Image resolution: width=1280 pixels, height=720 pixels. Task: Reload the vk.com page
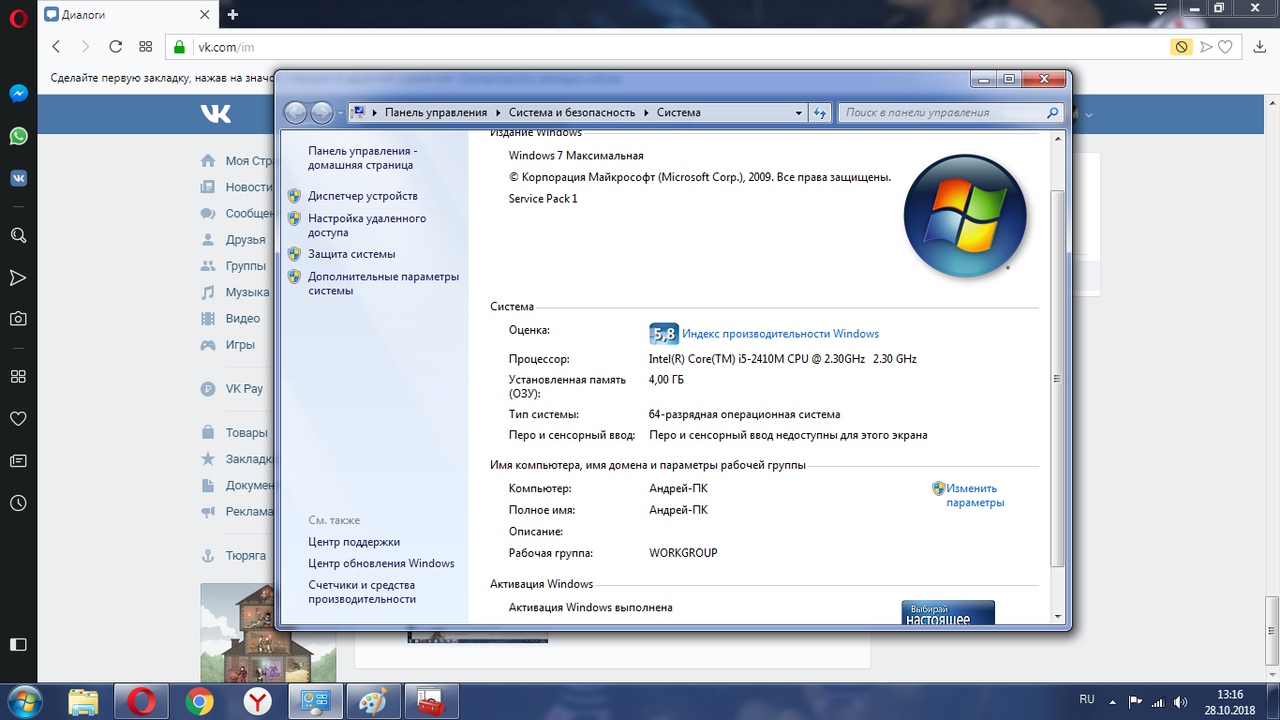115,46
